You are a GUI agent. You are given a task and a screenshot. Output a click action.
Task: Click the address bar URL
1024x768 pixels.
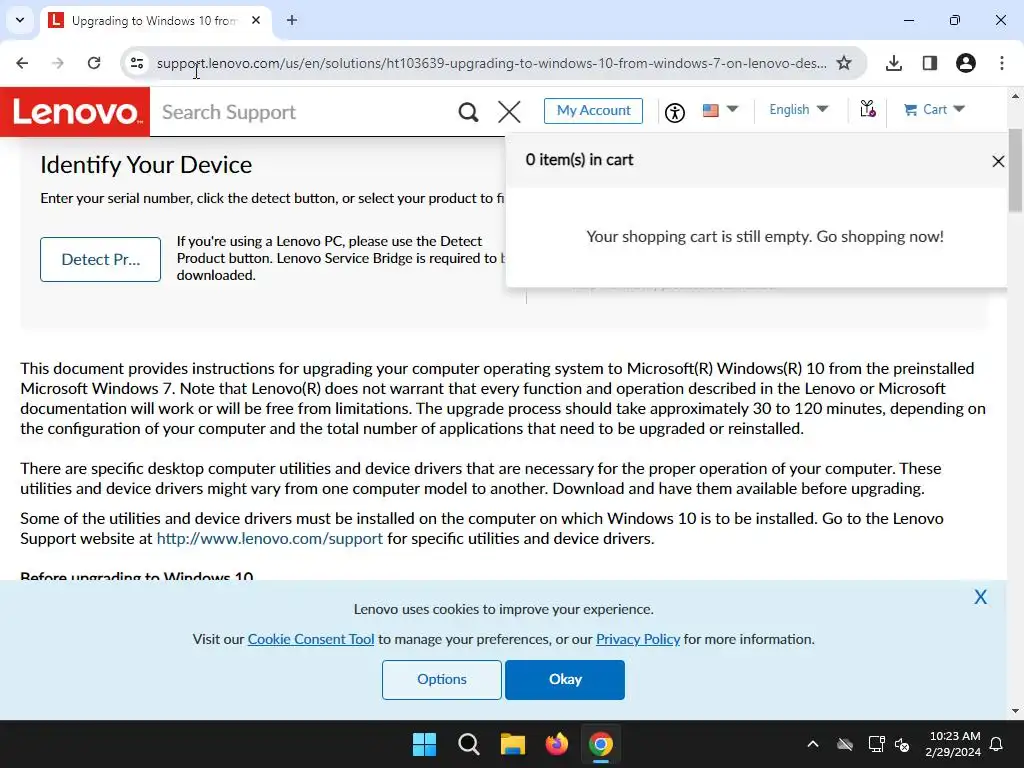491,63
